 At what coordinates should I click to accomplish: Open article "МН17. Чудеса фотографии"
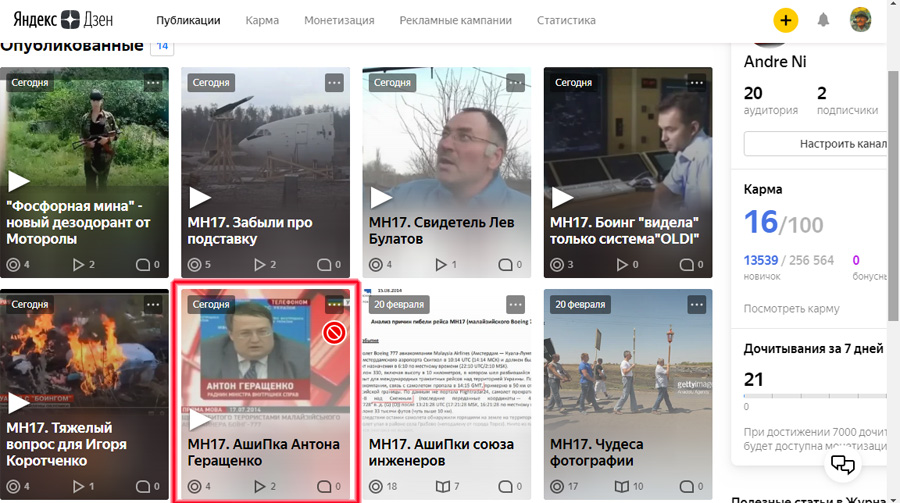pyautogui.click(x=597, y=452)
